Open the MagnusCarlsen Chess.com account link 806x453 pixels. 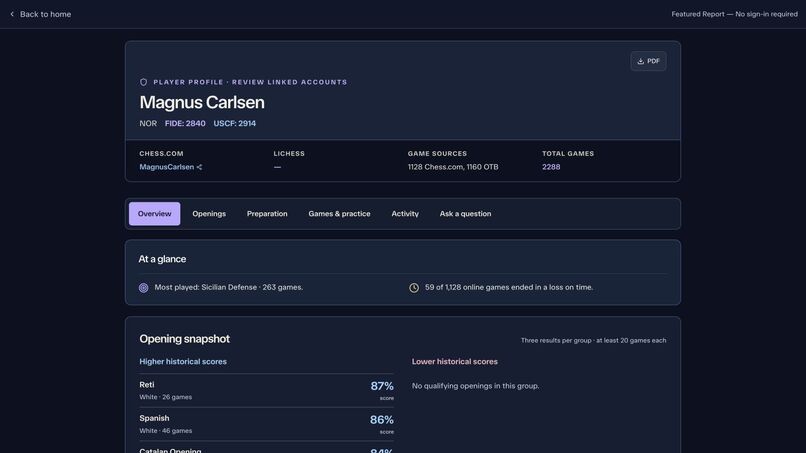167,167
